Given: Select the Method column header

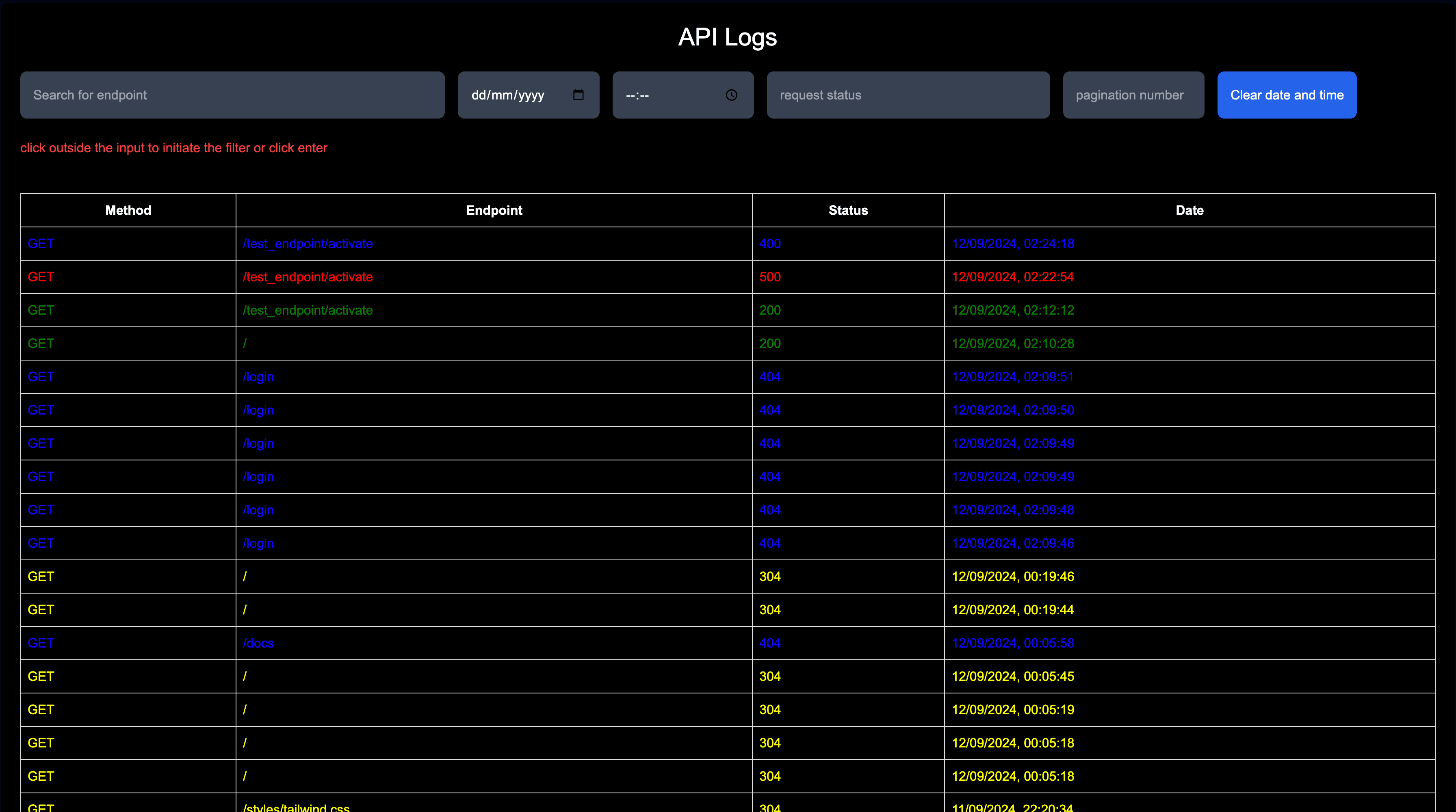Looking at the screenshot, I should tap(128, 211).
